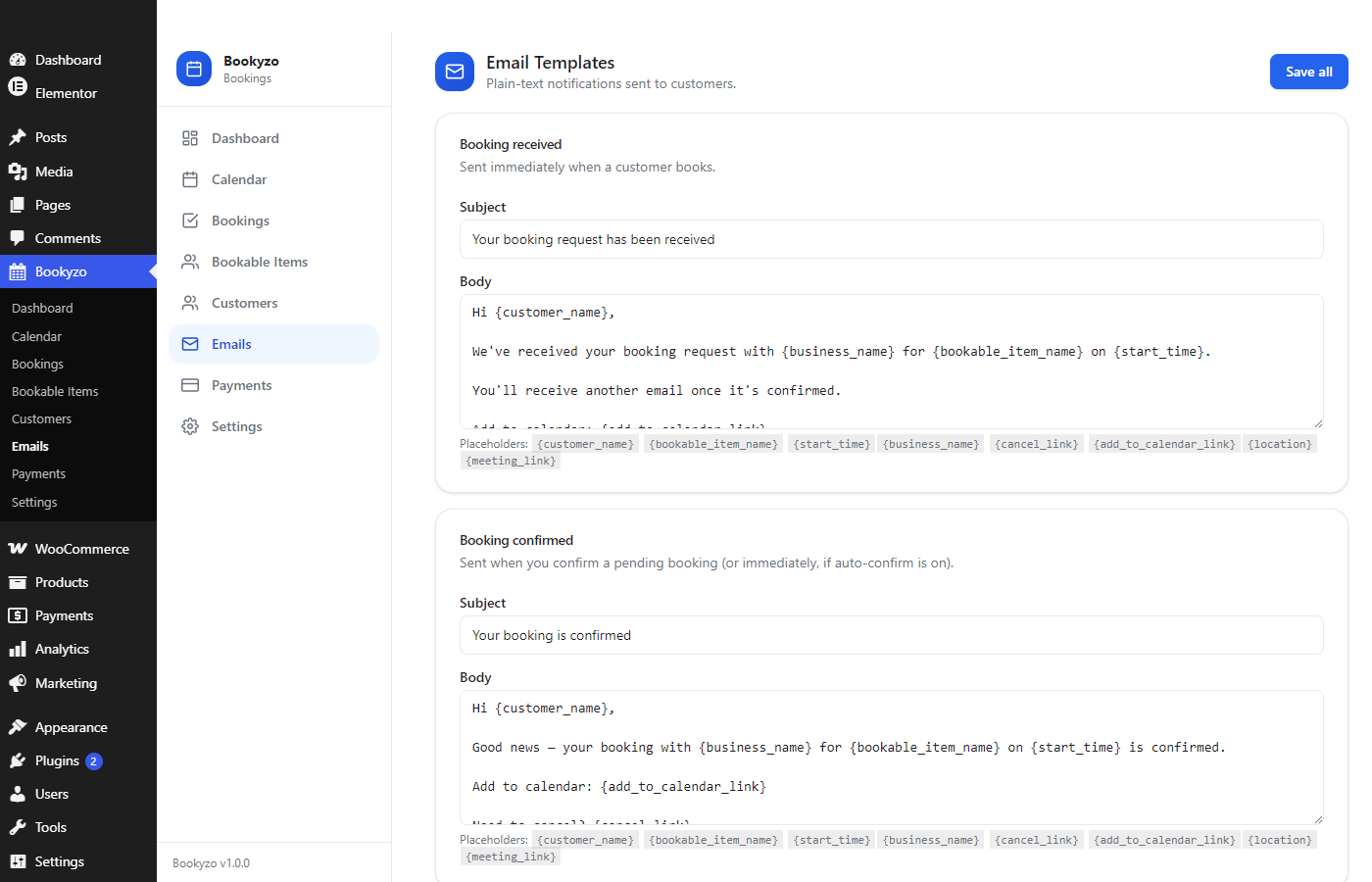Click {meeting_link} placeholder under Booking received
Screen dimensions: 1372x882
point(511,461)
